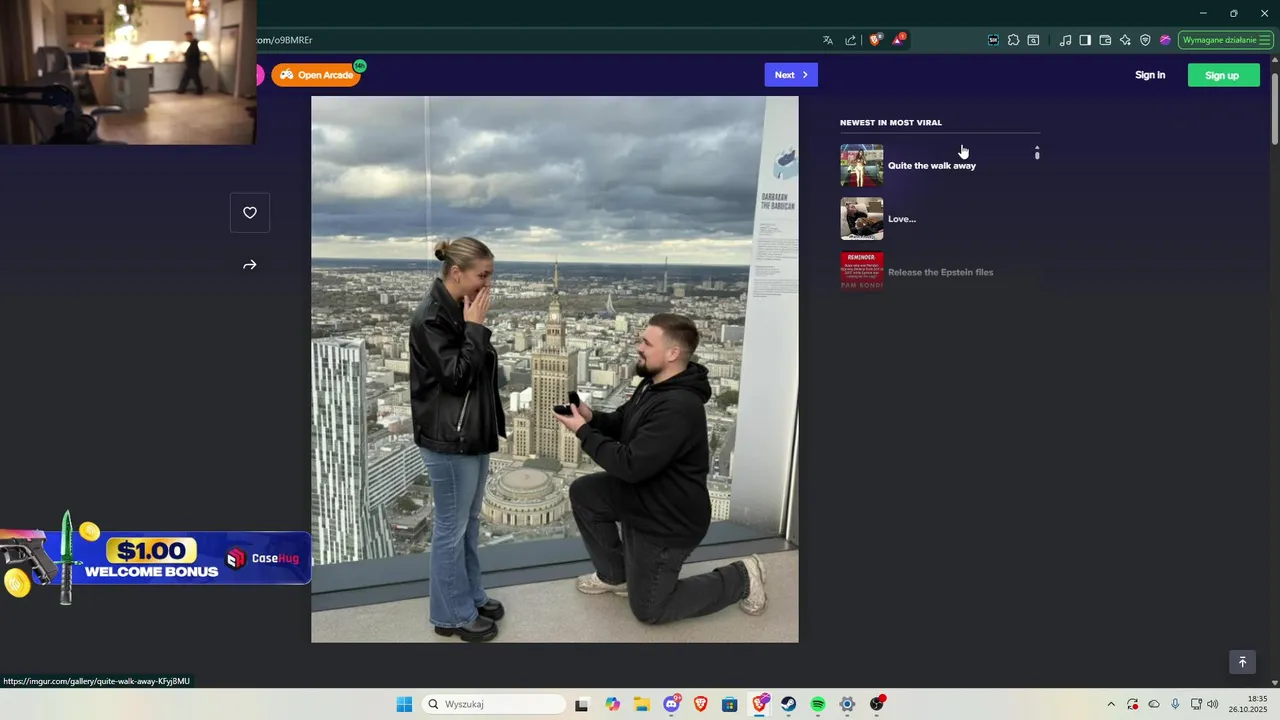The width and height of the screenshot is (1280, 720).
Task: Open the Windows Start menu
Action: 404,704
